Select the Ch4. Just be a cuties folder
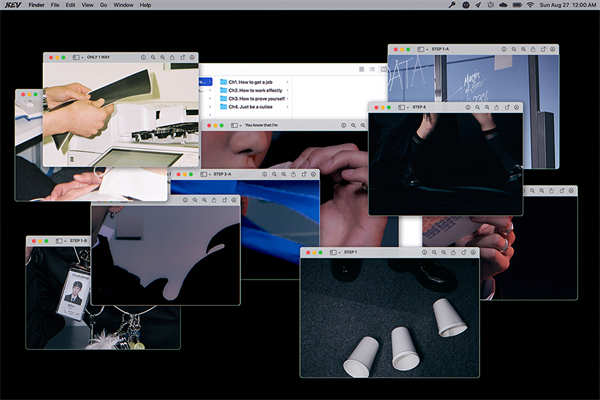The image size is (600, 400). (x=246, y=107)
